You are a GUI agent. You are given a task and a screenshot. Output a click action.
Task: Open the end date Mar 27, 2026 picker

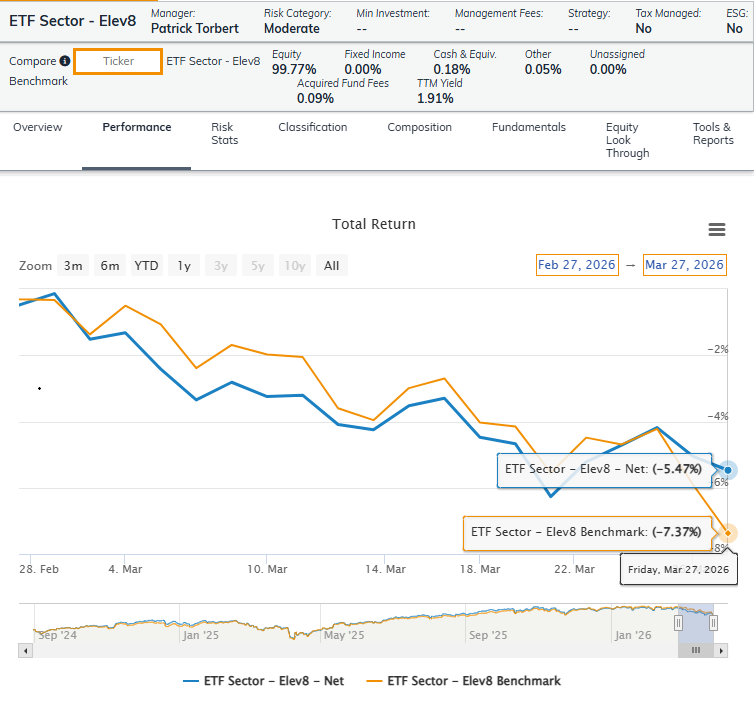684,265
